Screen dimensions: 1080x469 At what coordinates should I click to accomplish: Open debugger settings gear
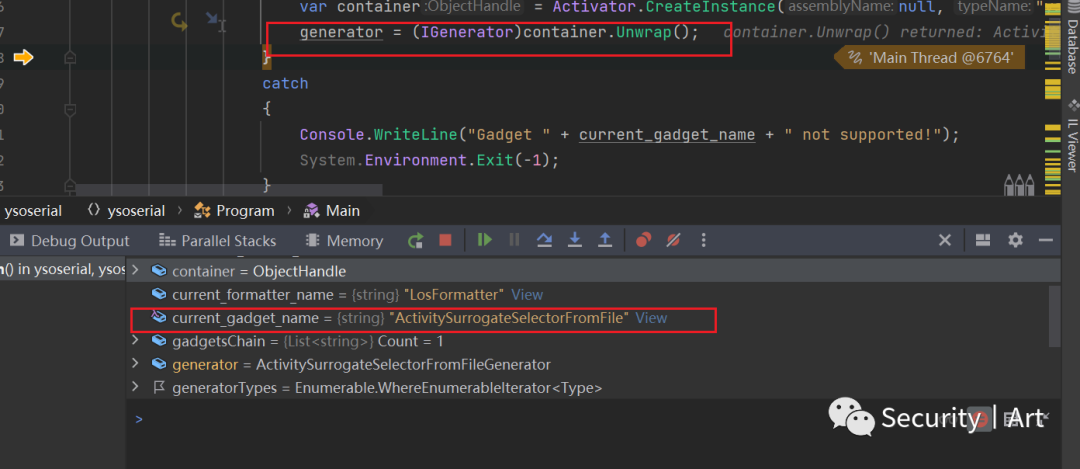click(x=1015, y=240)
